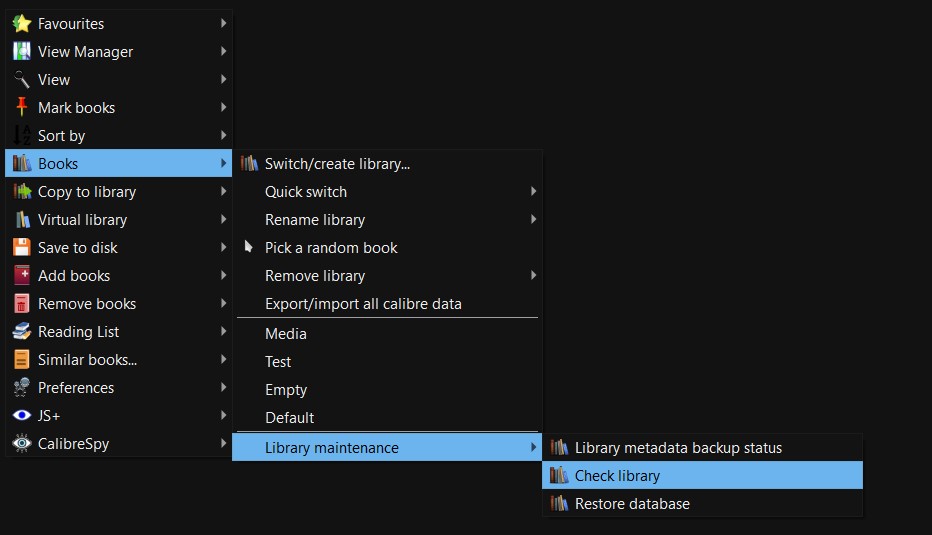Viewport: 932px width, 535px height.
Task: Click the red pin Mark books icon
Action: click(x=21, y=108)
